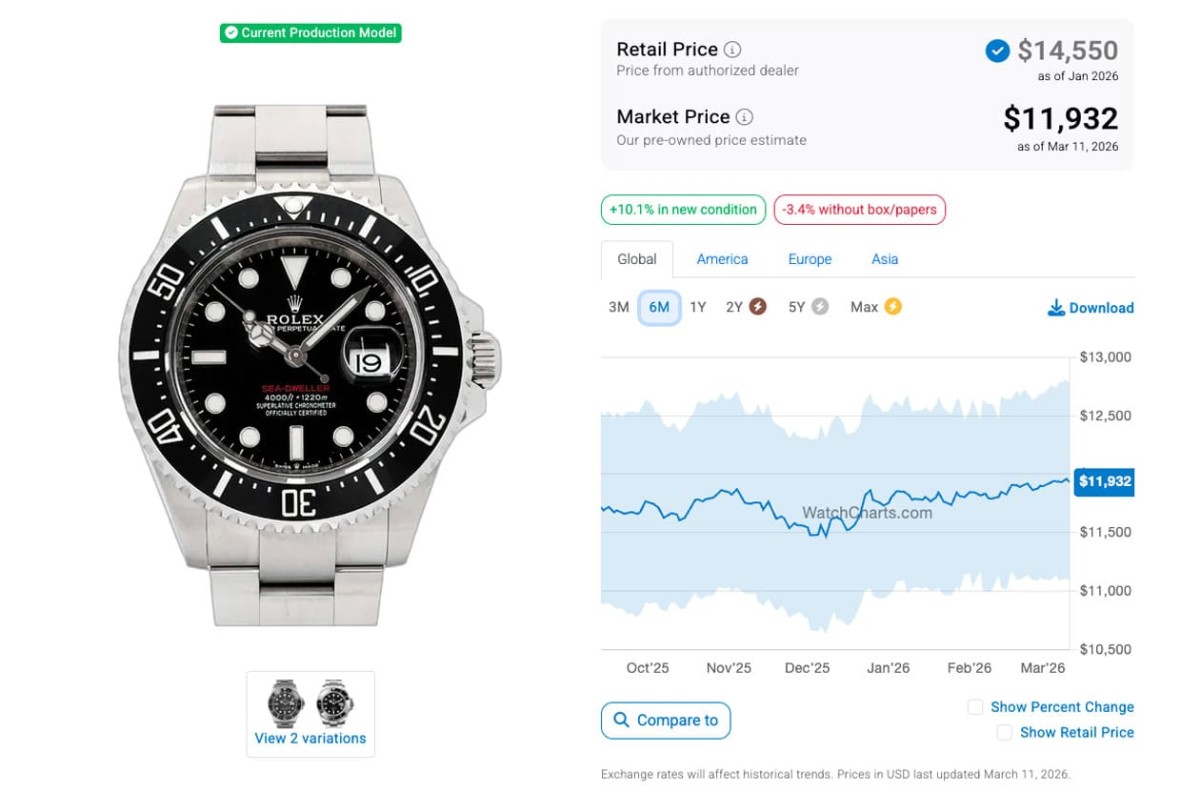
Task: Click the 2Y premium lightning icon
Action: 758,307
